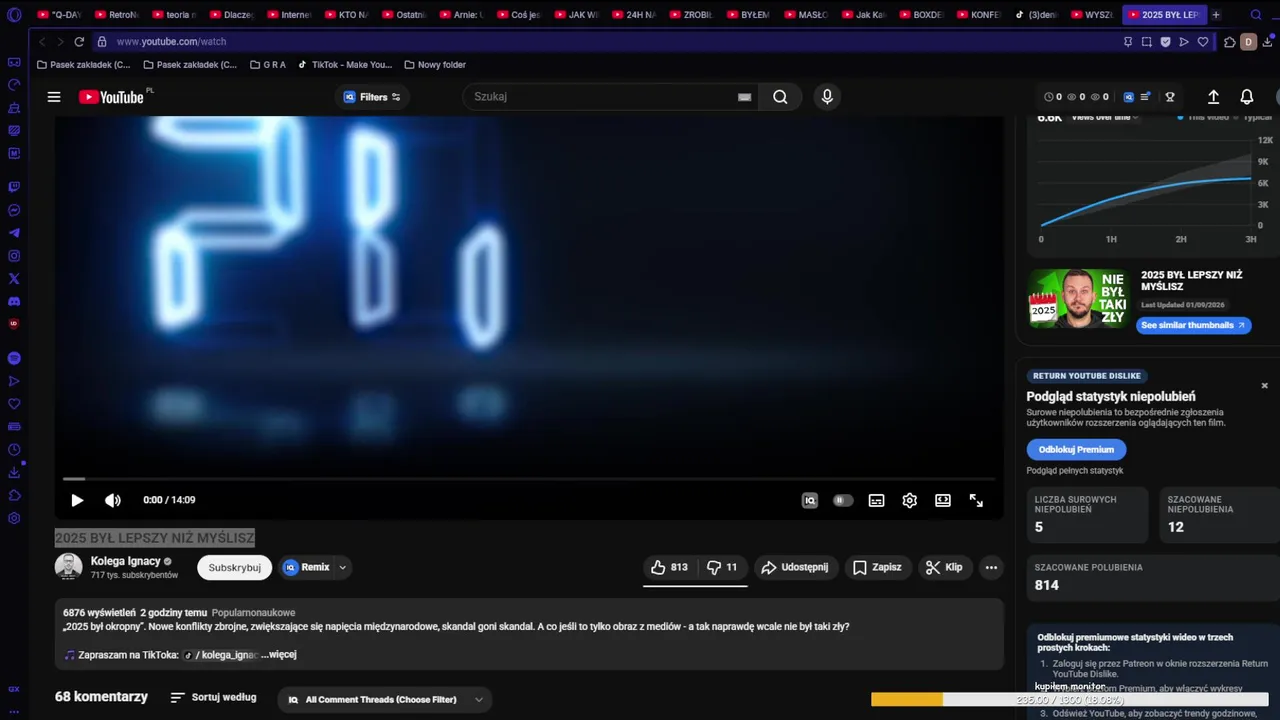Reload the page

(x=79, y=42)
